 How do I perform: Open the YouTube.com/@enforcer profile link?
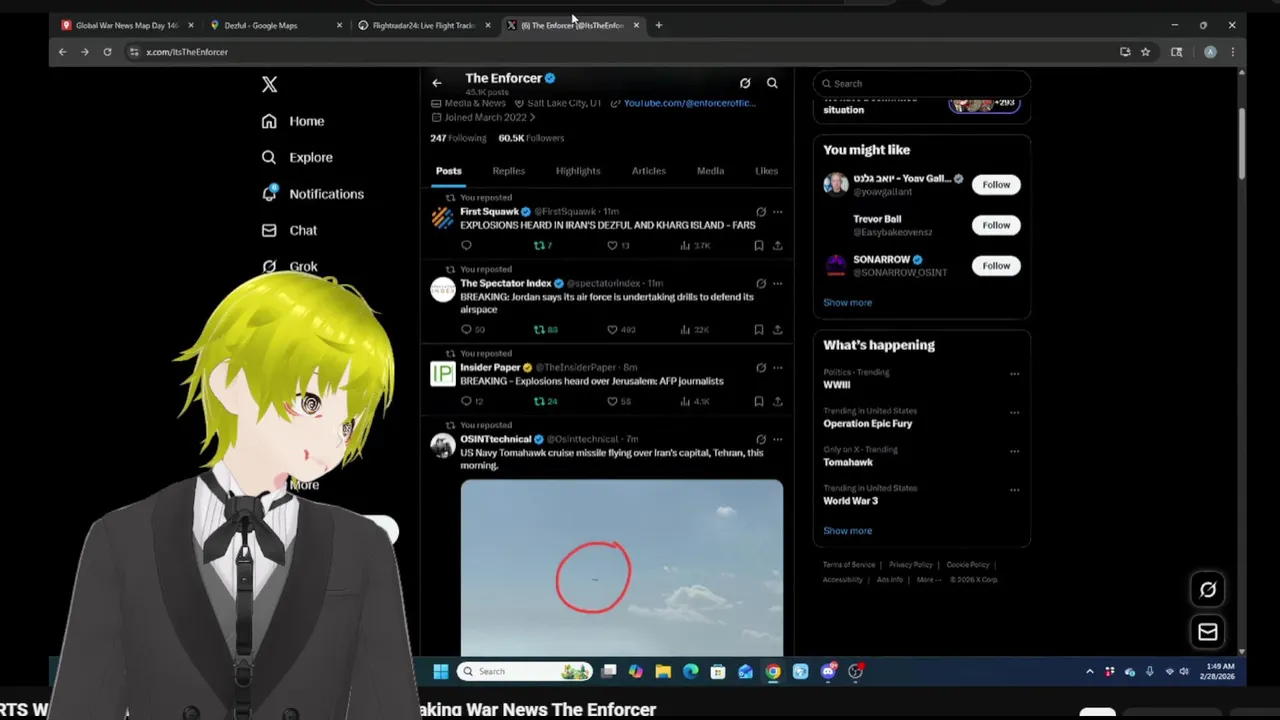point(689,103)
